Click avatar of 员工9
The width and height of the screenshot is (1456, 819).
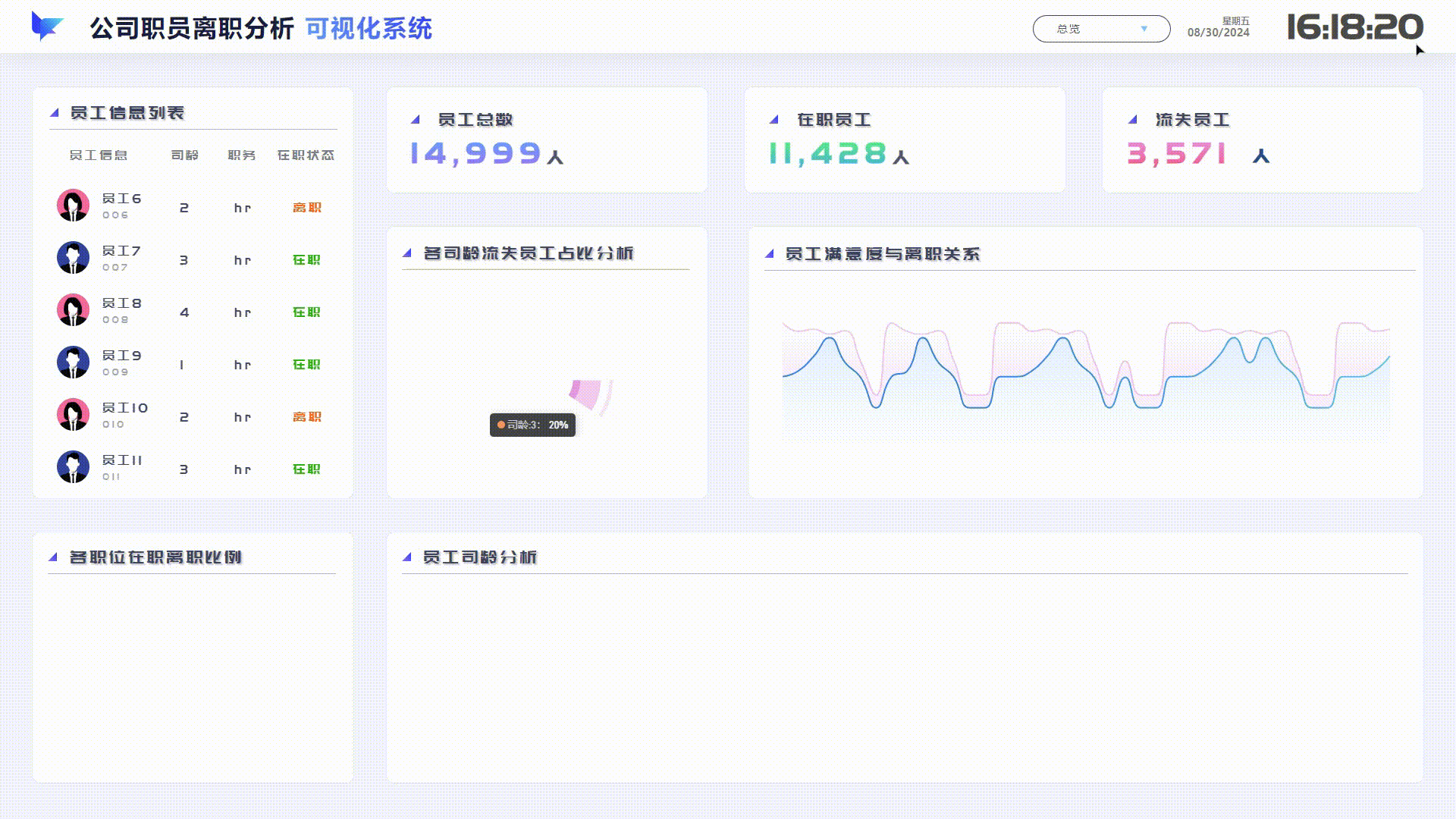(73, 362)
